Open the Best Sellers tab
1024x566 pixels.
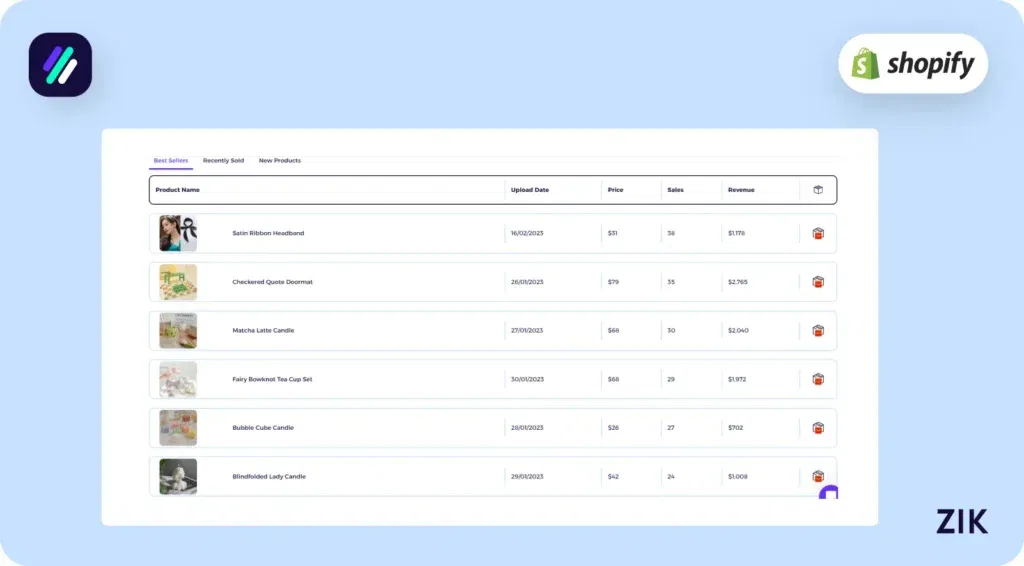pyautogui.click(x=171, y=161)
